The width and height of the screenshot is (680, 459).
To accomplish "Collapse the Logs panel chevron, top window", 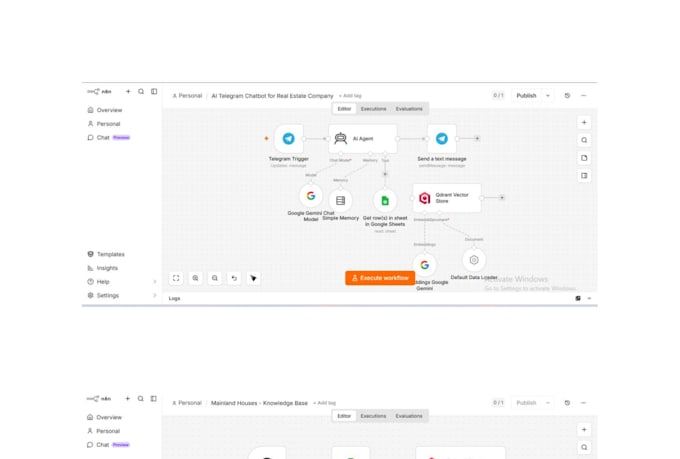I will click(589, 298).
